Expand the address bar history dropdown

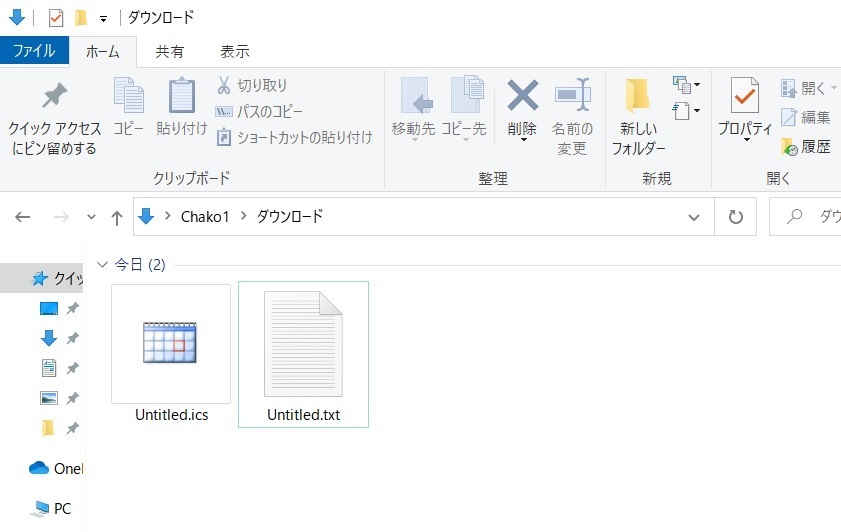click(694, 217)
